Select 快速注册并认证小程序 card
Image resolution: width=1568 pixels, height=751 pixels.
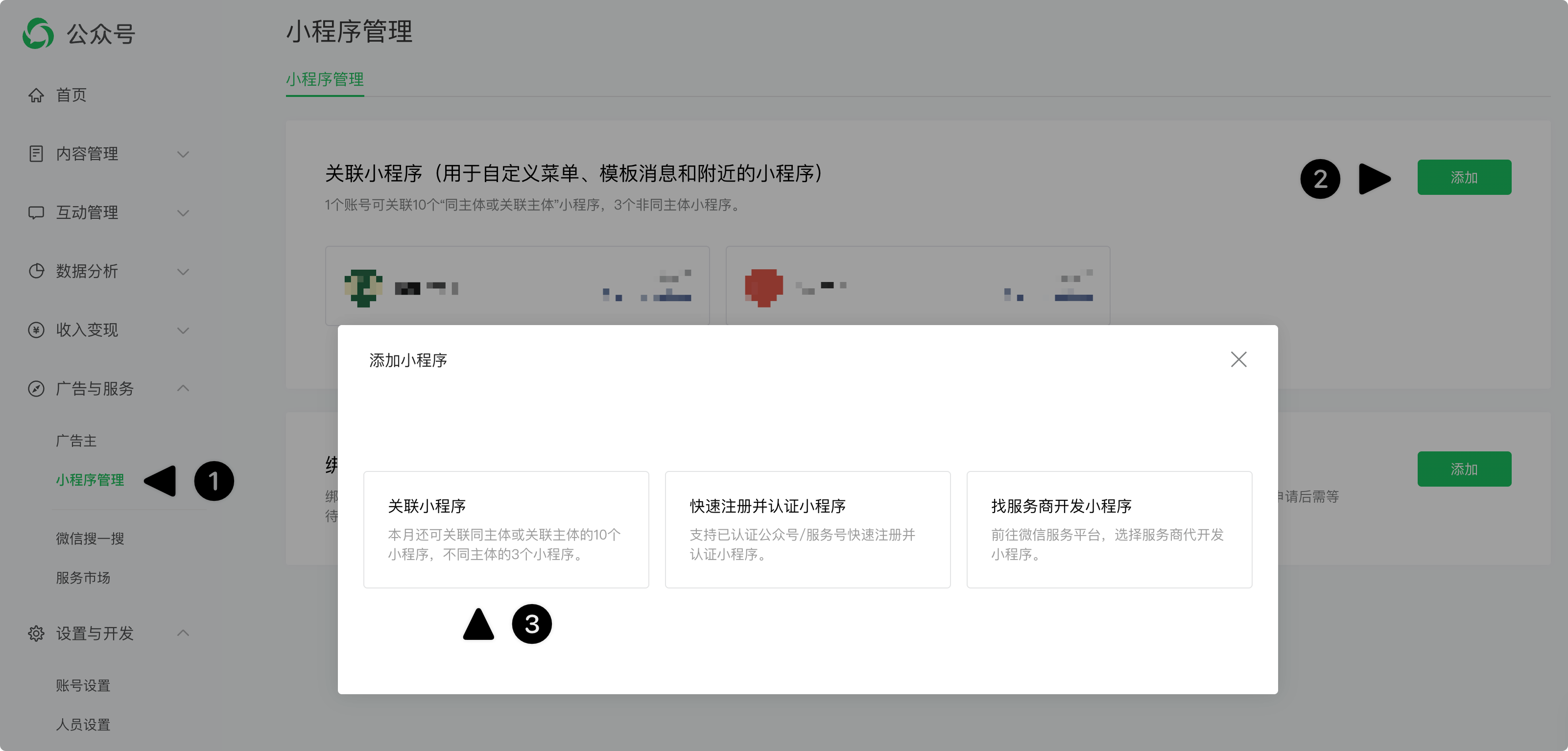(807, 529)
